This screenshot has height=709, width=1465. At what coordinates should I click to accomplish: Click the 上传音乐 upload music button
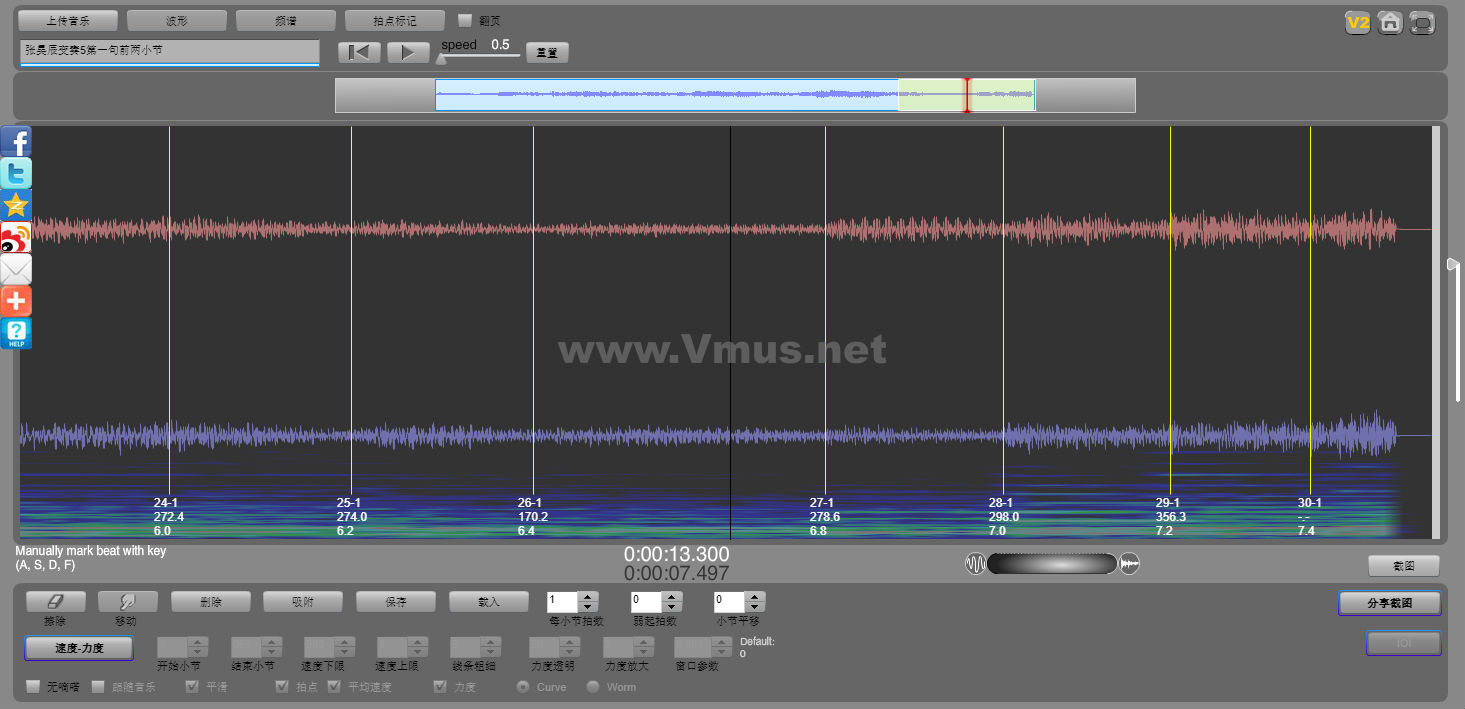(x=68, y=20)
